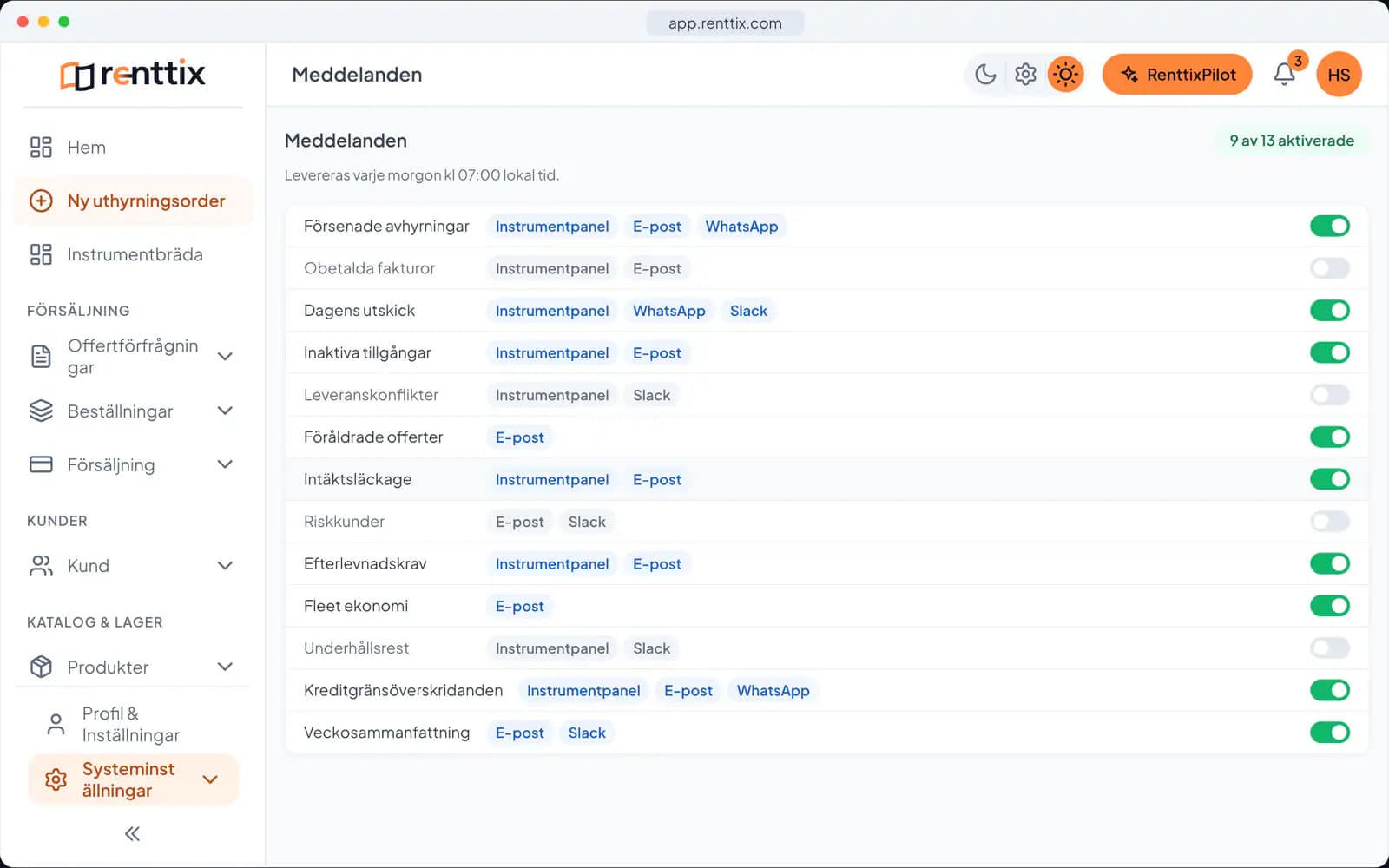Viewport: 1389px width, 868px height.
Task: Expand Offertförfrågningar submenu chevron
Action: coord(225,357)
